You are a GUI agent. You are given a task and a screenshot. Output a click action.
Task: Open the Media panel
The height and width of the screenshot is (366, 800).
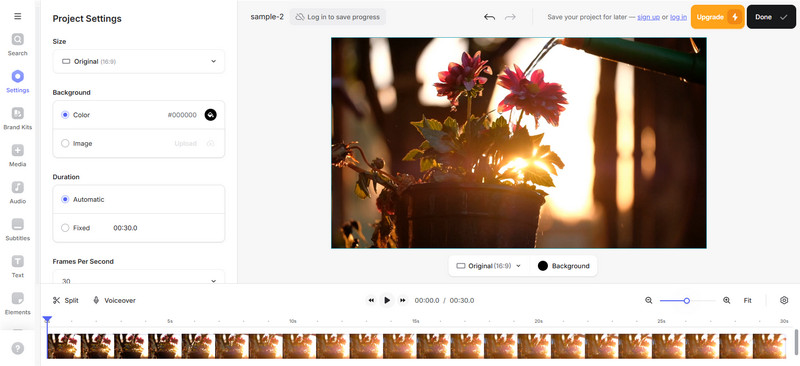[17, 156]
